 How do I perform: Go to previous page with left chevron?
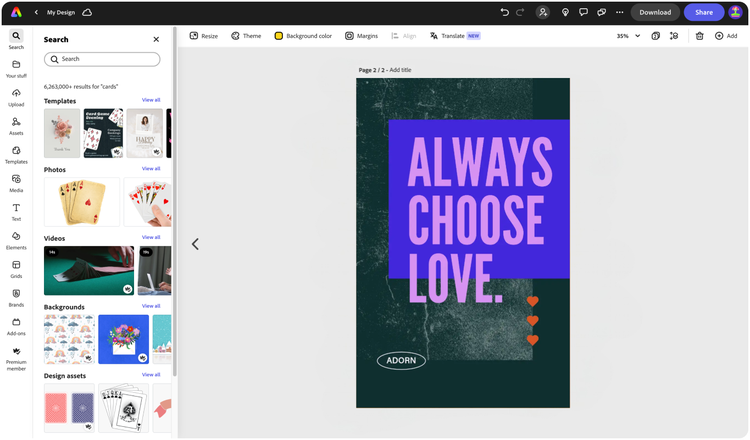195,244
